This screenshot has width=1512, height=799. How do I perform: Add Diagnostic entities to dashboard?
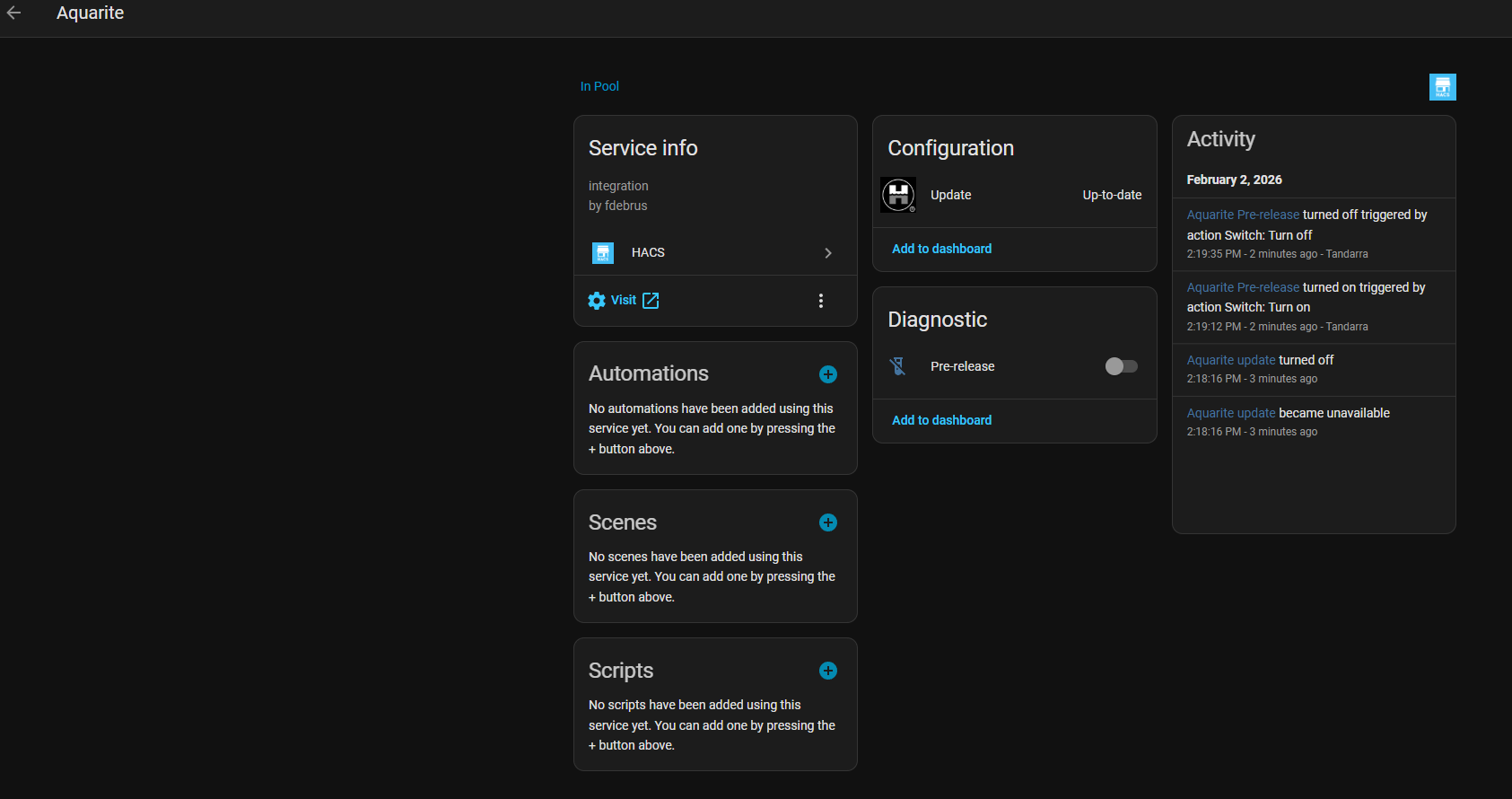(x=941, y=420)
